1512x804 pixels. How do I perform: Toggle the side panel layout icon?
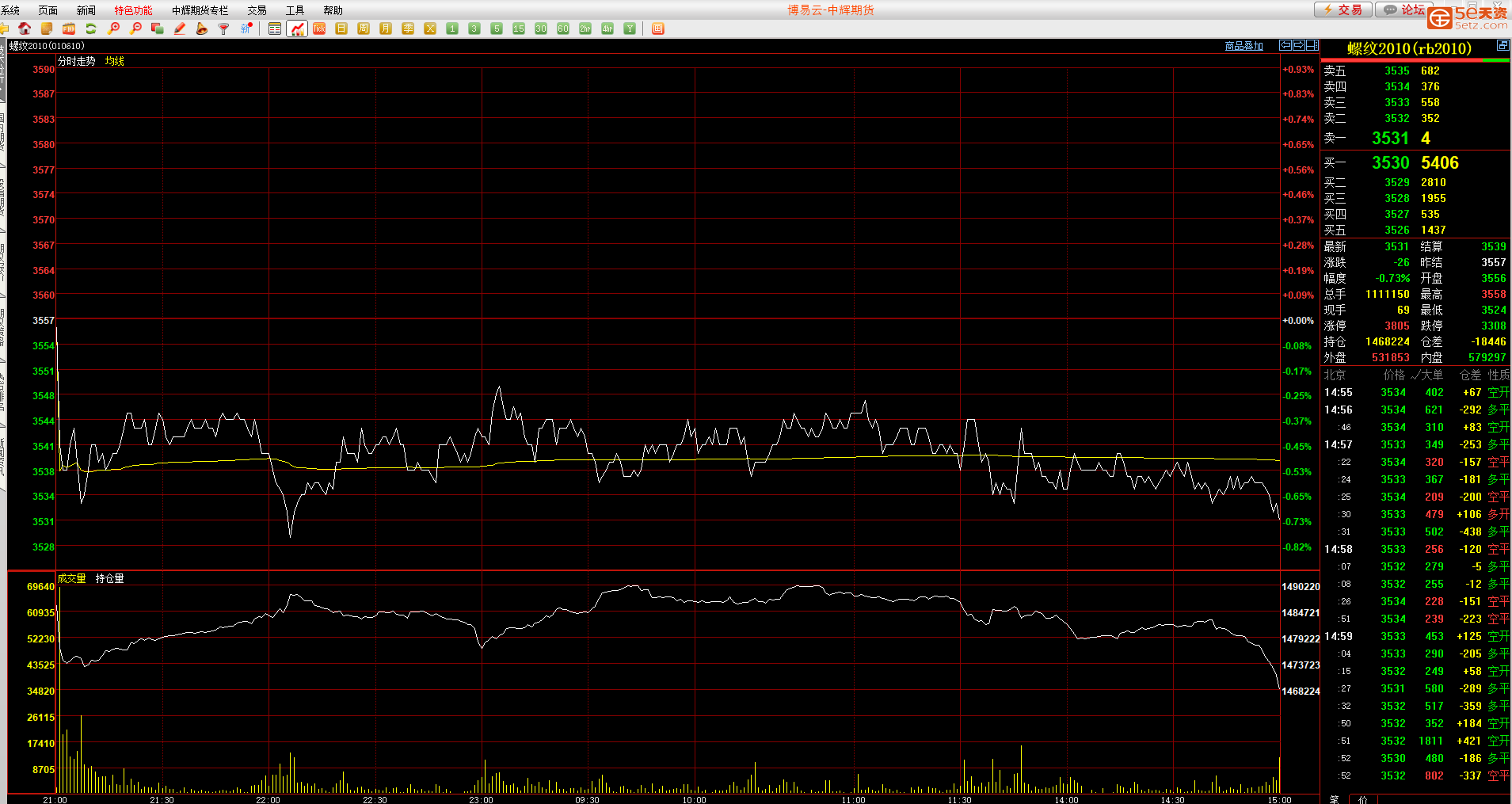pos(1312,46)
